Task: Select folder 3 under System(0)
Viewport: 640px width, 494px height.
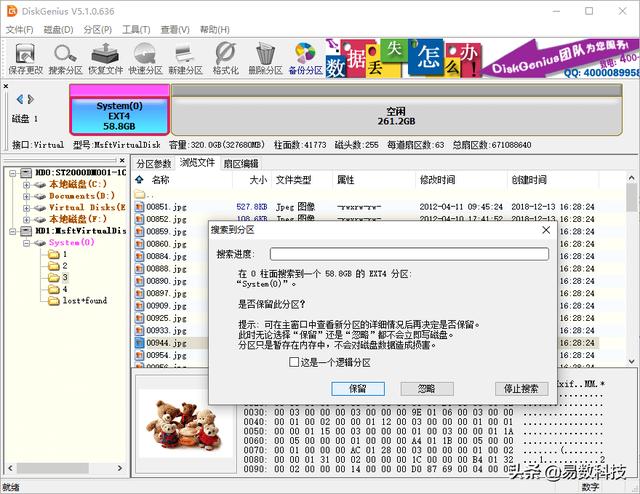Action: [x=58, y=278]
